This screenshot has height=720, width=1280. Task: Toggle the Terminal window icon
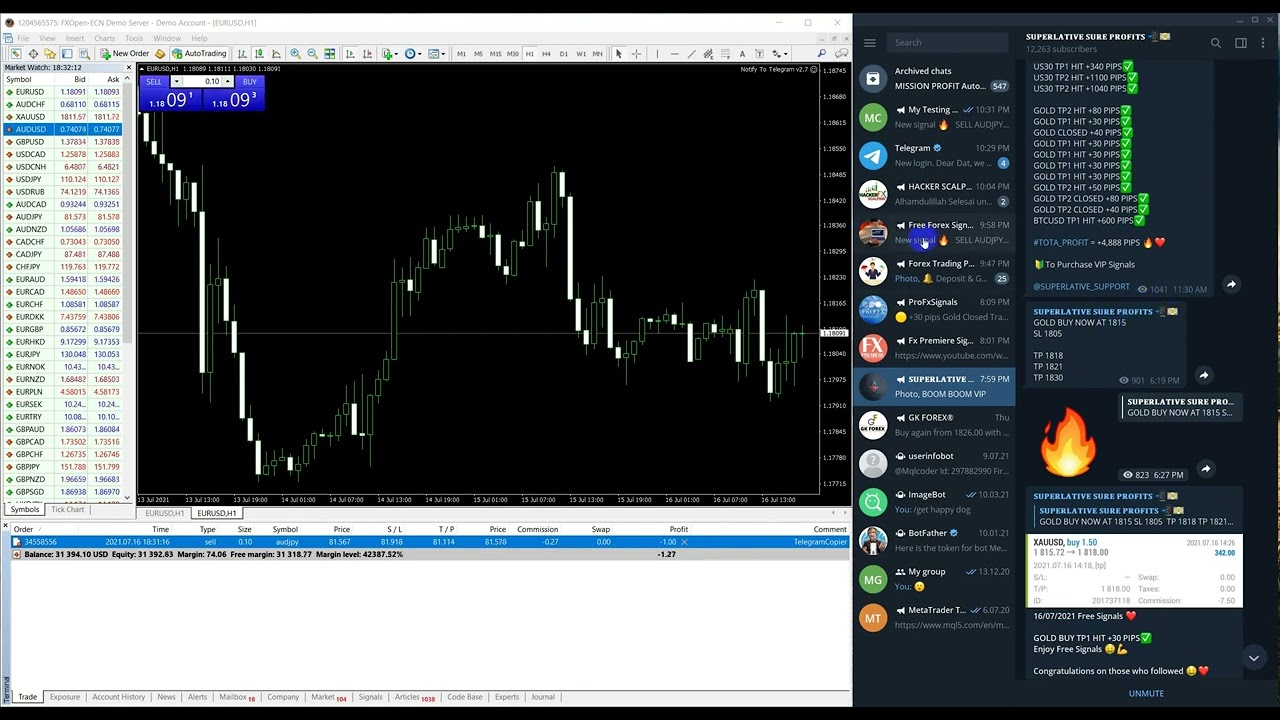click(x=67, y=53)
